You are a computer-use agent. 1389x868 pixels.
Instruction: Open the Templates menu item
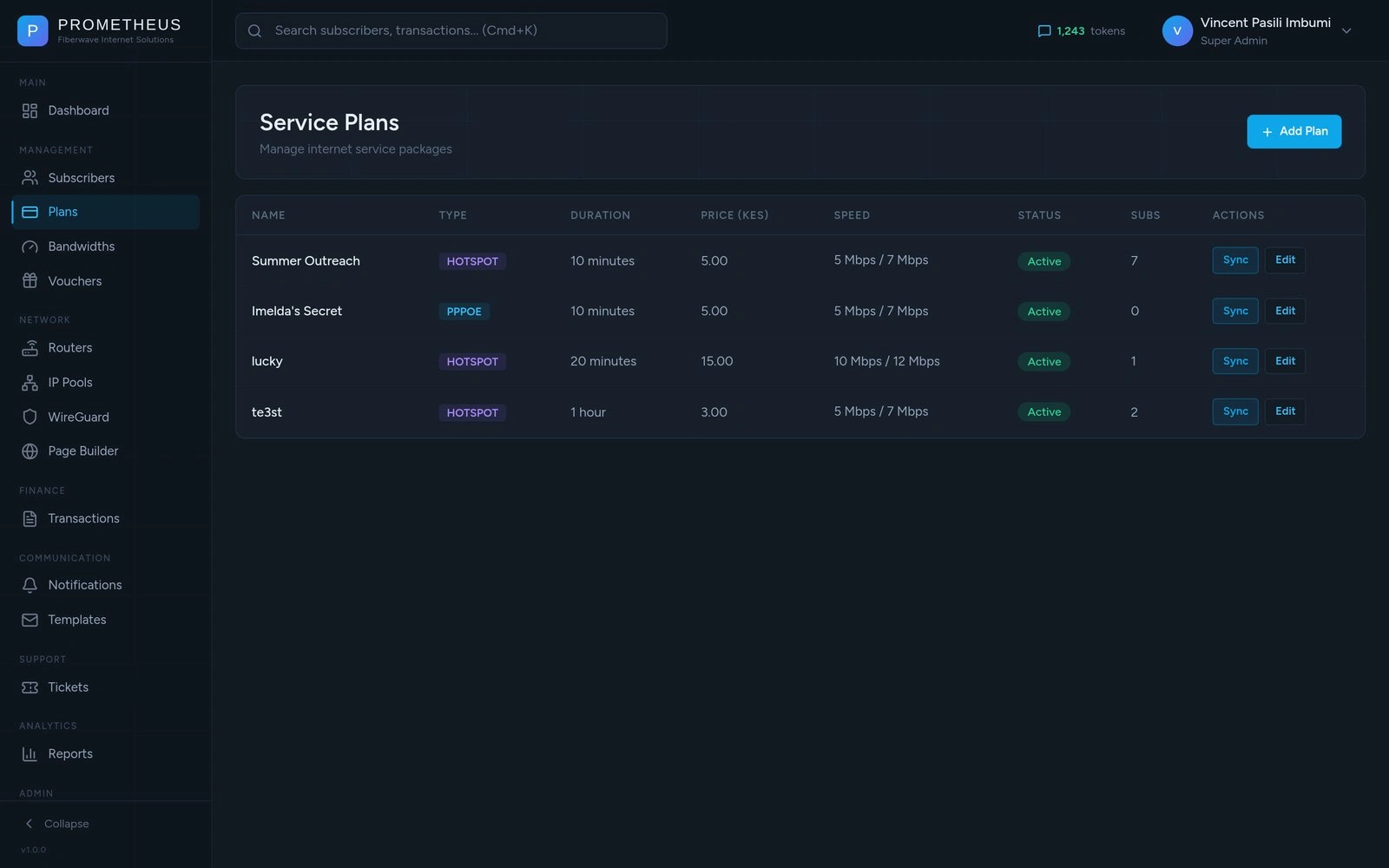pyautogui.click(x=77, y=620)
